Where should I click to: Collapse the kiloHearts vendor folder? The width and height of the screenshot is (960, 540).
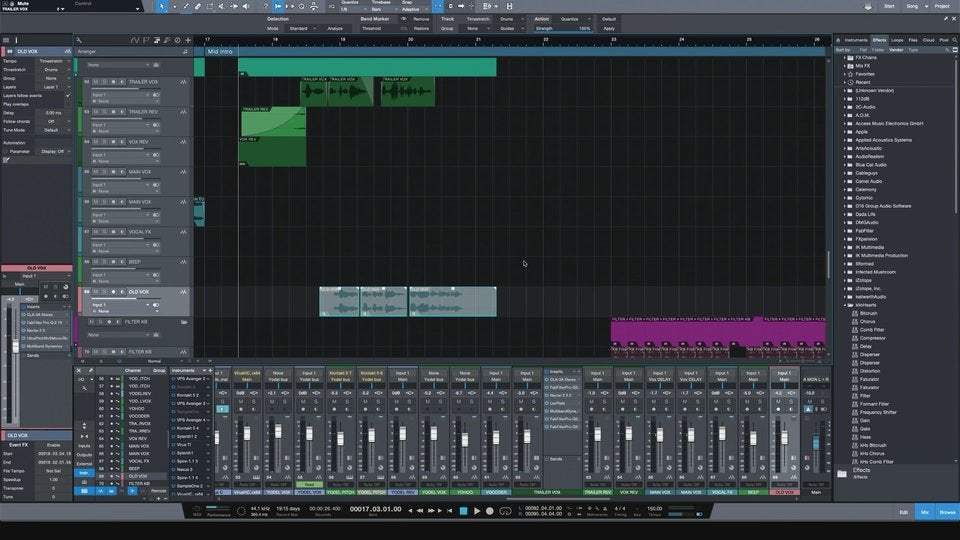pyautogui.click(x=845, y=305)
